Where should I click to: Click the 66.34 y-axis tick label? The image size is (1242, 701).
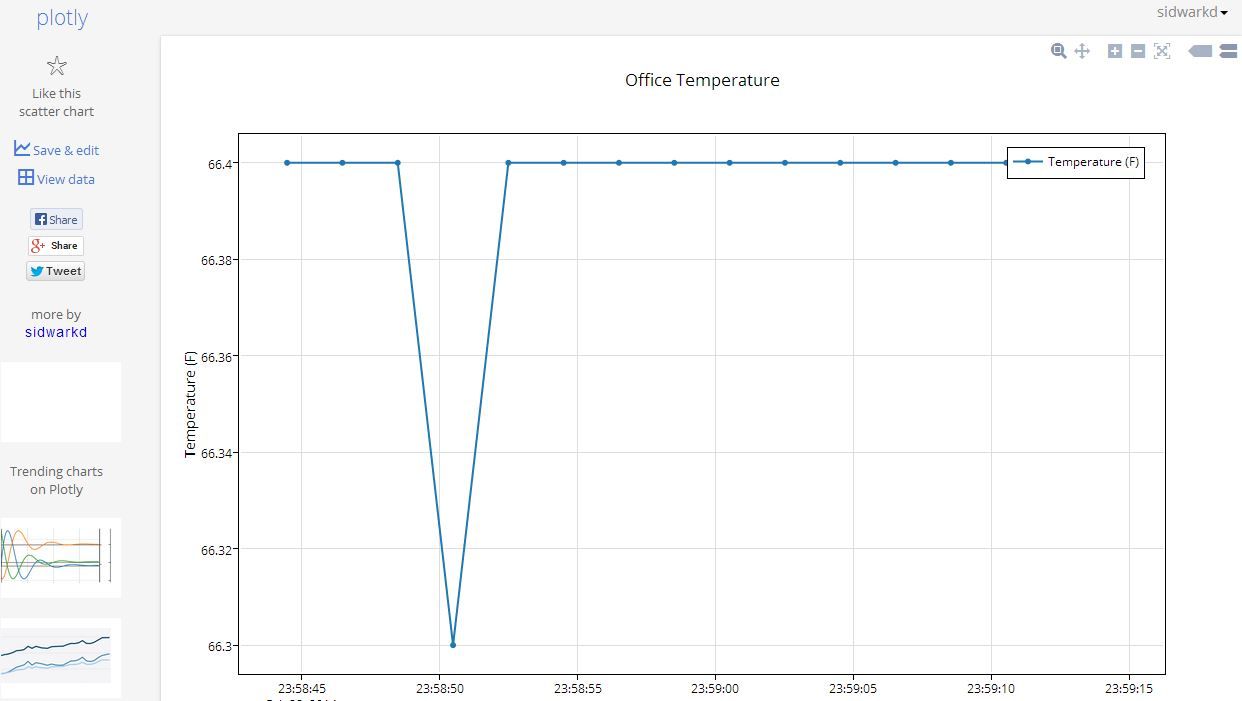pyautogui.click(x=217, y=453)
